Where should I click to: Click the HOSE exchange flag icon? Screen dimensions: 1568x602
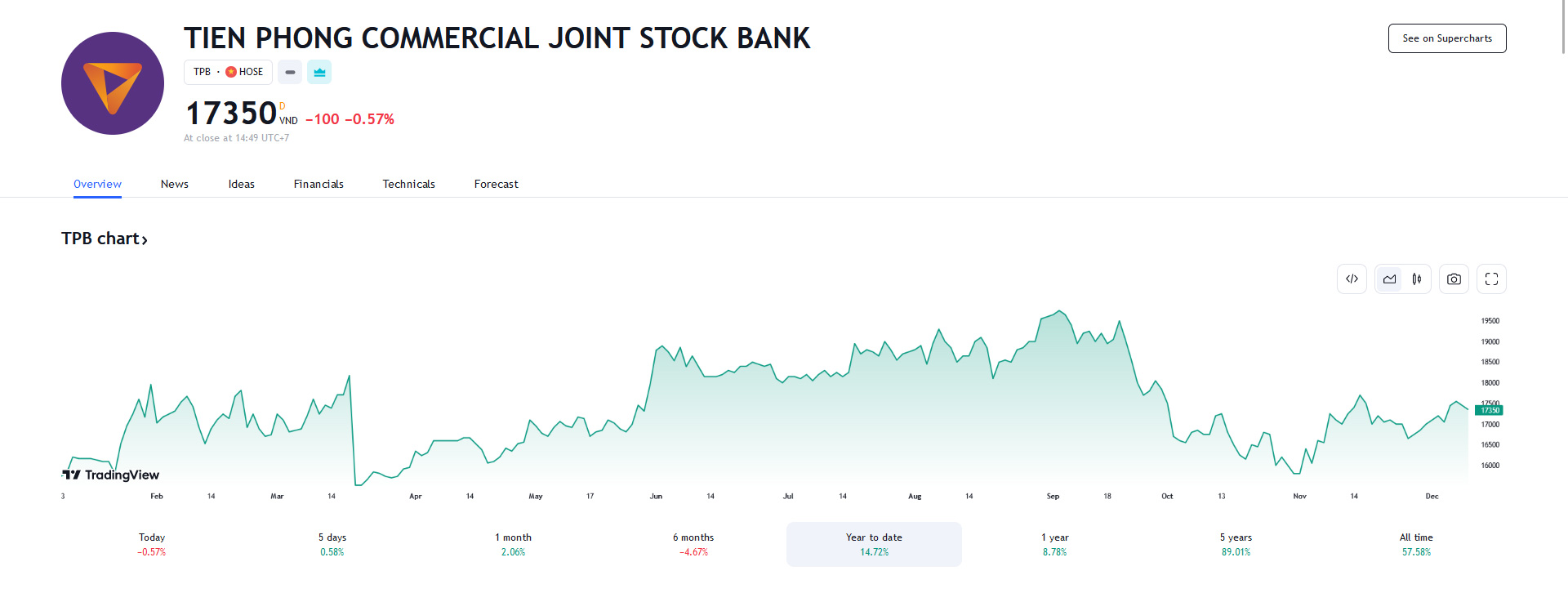[231, 72]
